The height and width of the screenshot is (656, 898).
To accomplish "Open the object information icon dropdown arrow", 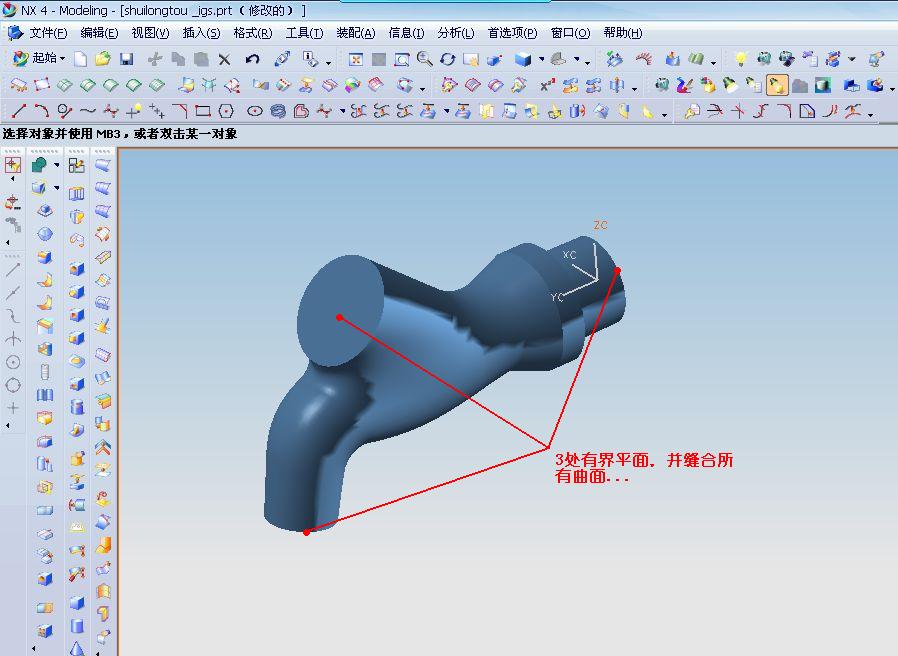I will [x=328, y=62].
